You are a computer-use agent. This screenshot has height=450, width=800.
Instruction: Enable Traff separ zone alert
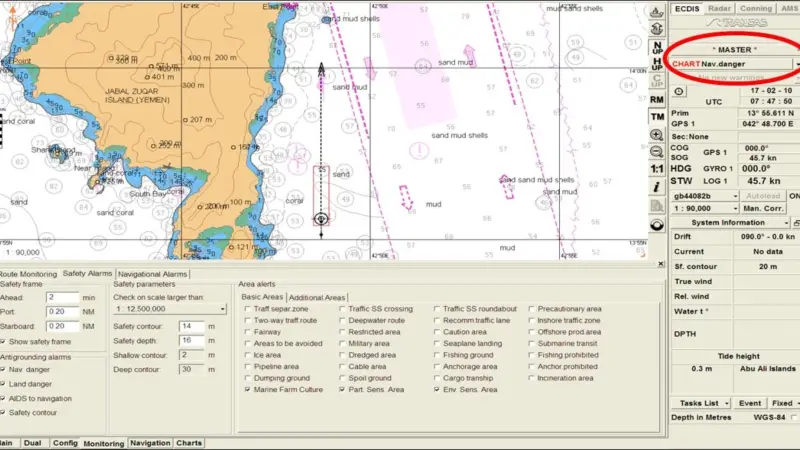[247, 309]
